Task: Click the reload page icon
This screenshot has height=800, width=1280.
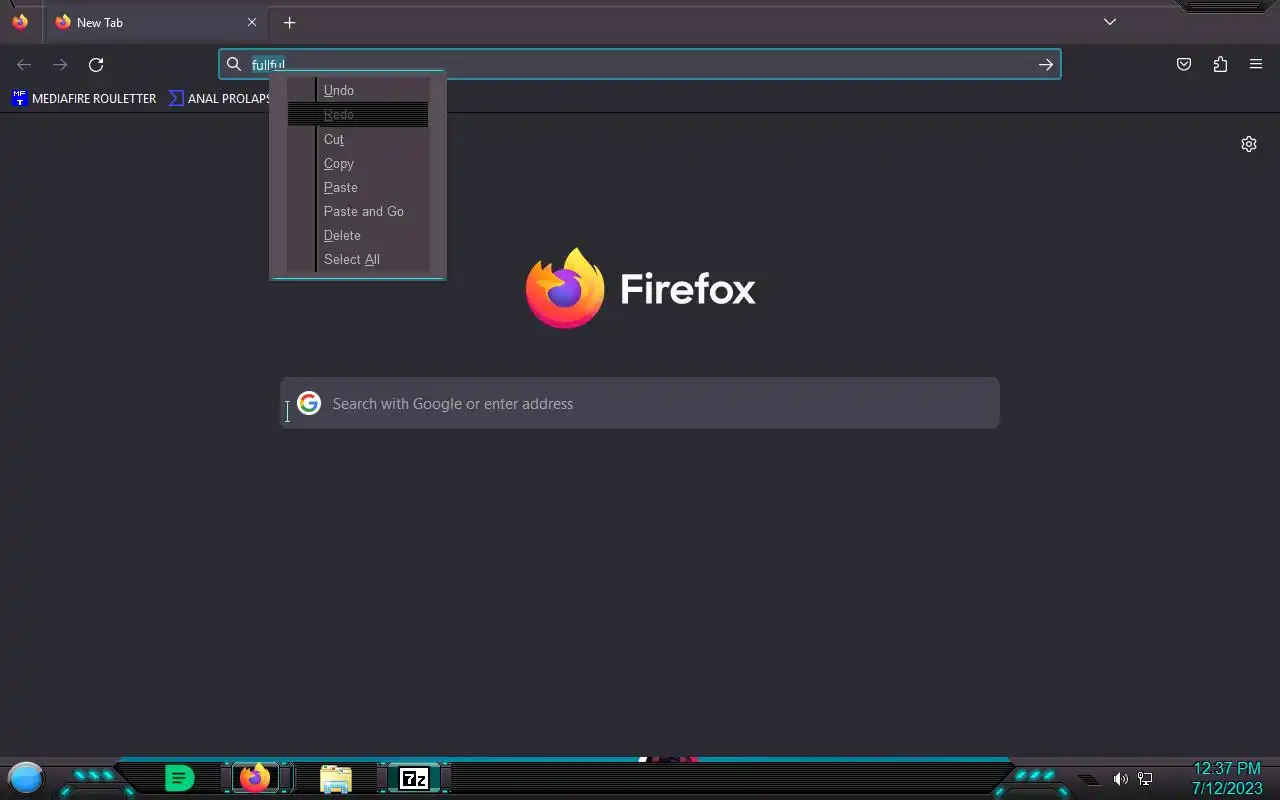Action: (96, 65)
